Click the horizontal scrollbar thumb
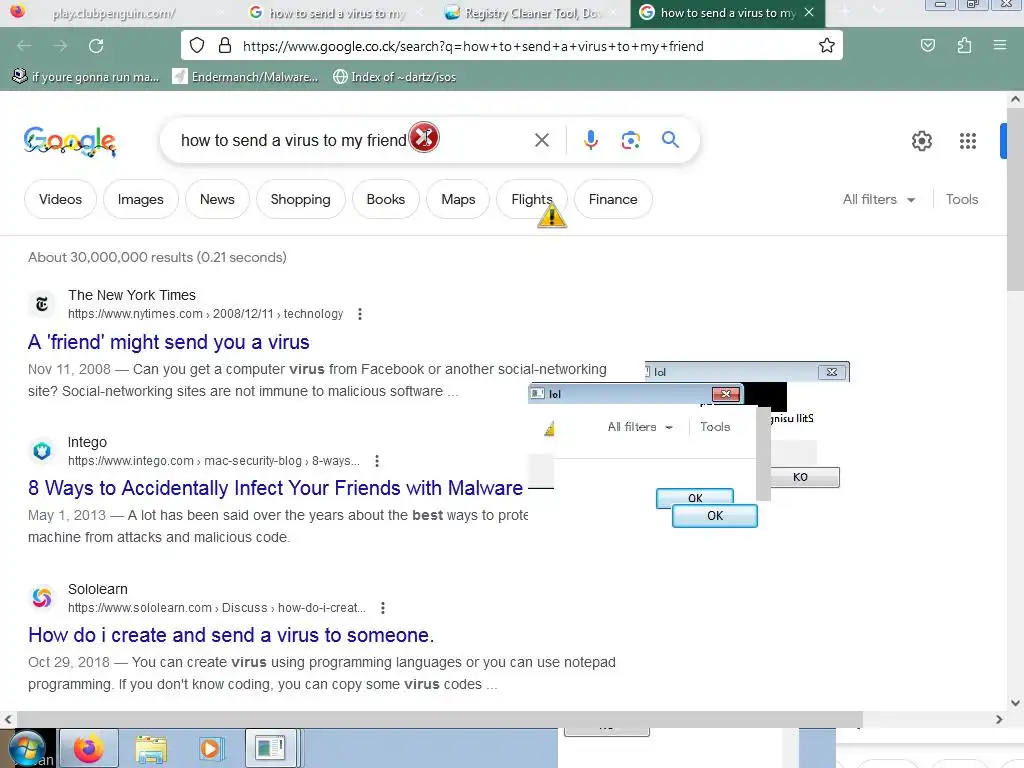The width and height of the screenshot is (1024, 768). pos(438,719)
